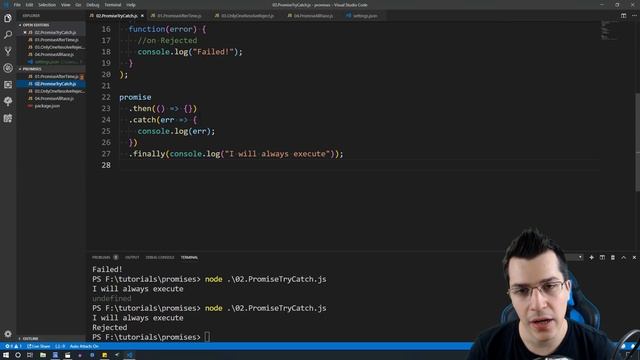Image resolution: width=640 pixels, height=360 pixels.
Task: Open the Edit menu
Action: [x=29, y=5]
